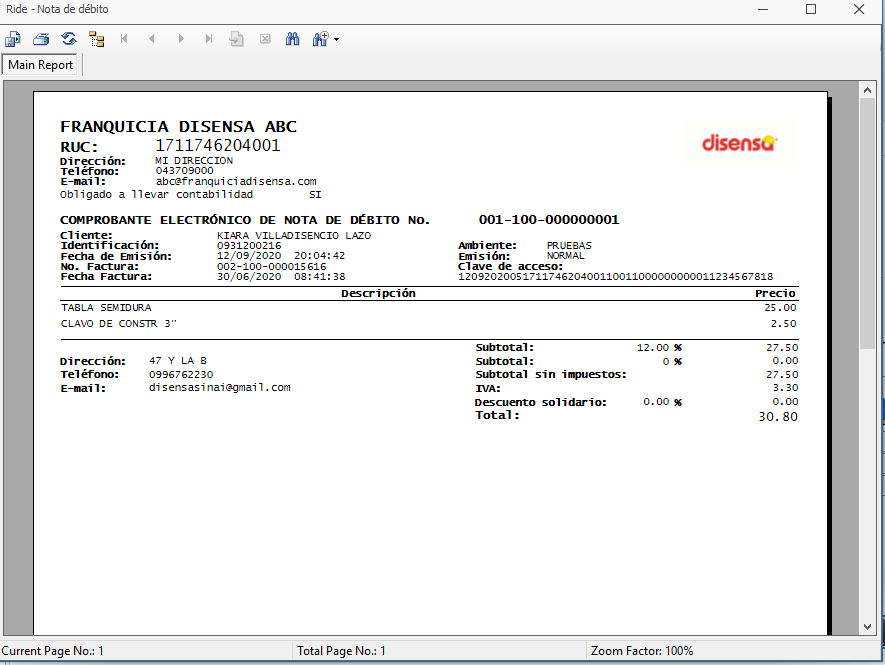Click the scrollbar up arrow
Viewport: 885px width, 665px height.
tap(867, 90)
